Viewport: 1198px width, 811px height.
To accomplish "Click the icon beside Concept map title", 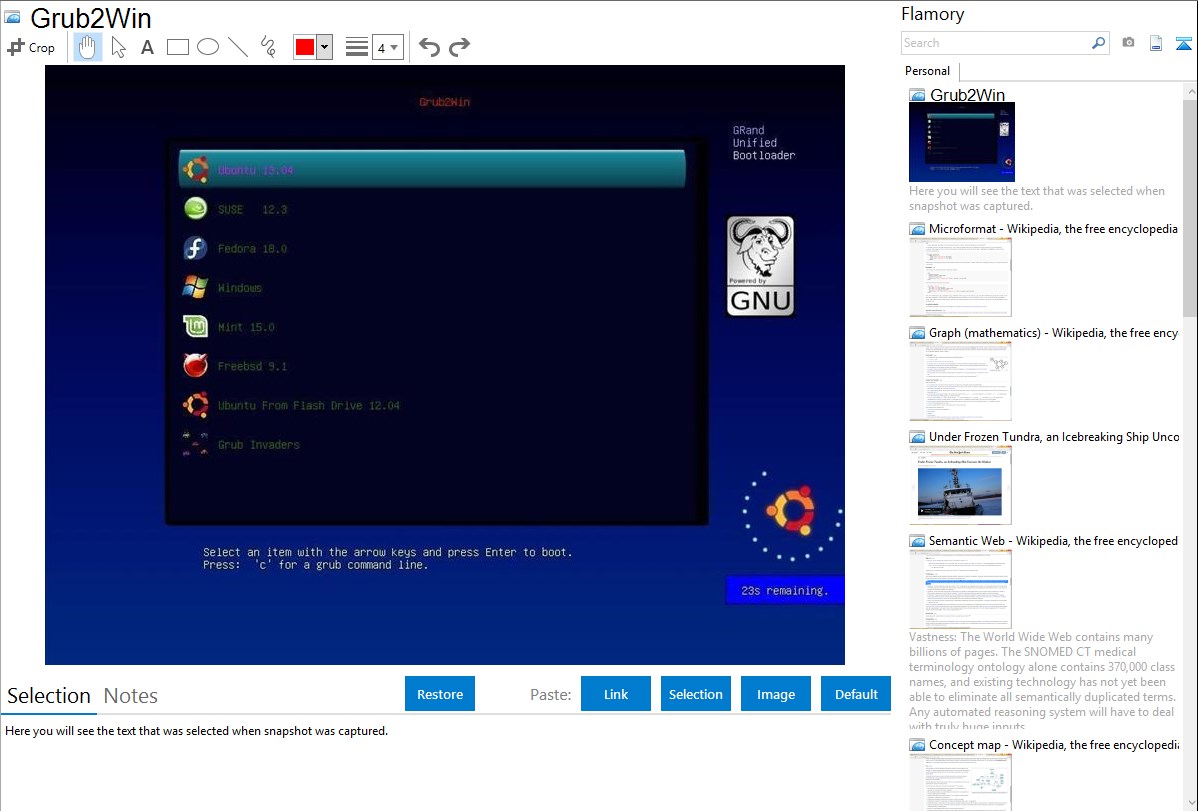I will pos(917,745).
